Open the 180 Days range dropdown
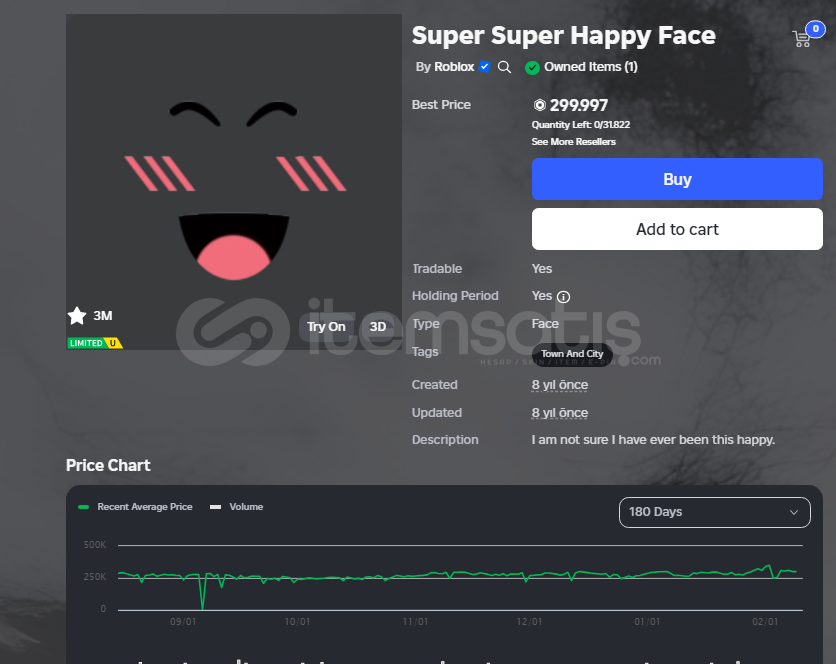Screen dimensions: 836x664 (714, 512)
